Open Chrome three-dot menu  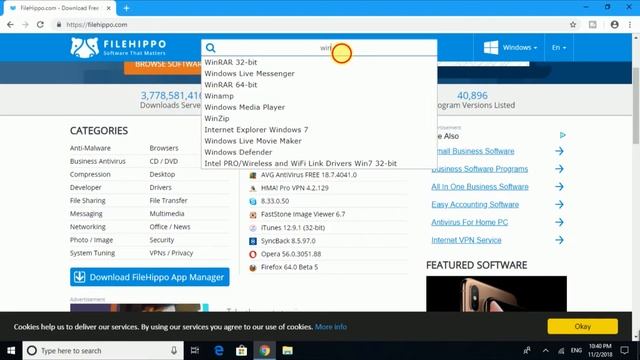(x=630, y=24)
